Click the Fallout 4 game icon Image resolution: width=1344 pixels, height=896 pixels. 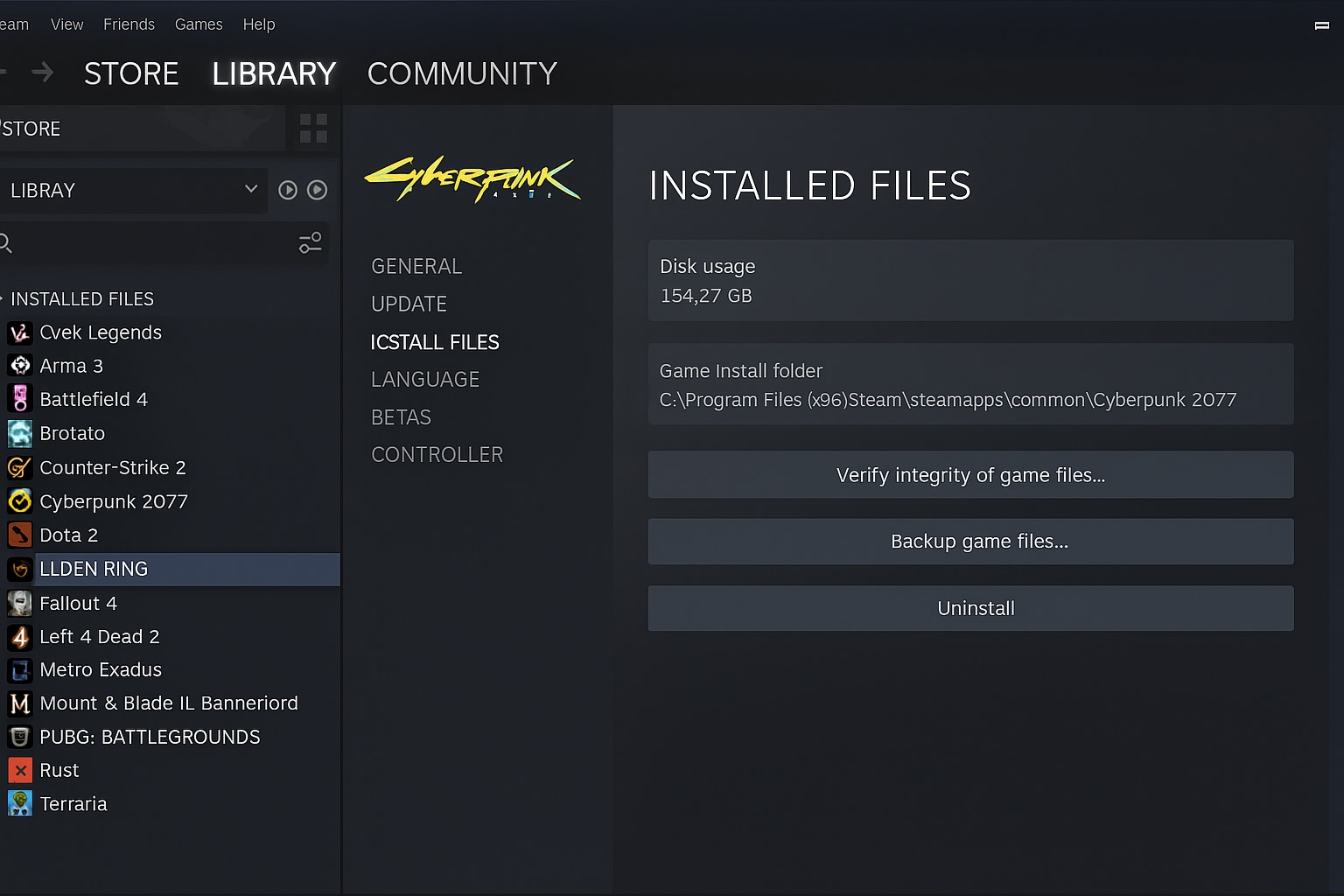click(19, 603)
